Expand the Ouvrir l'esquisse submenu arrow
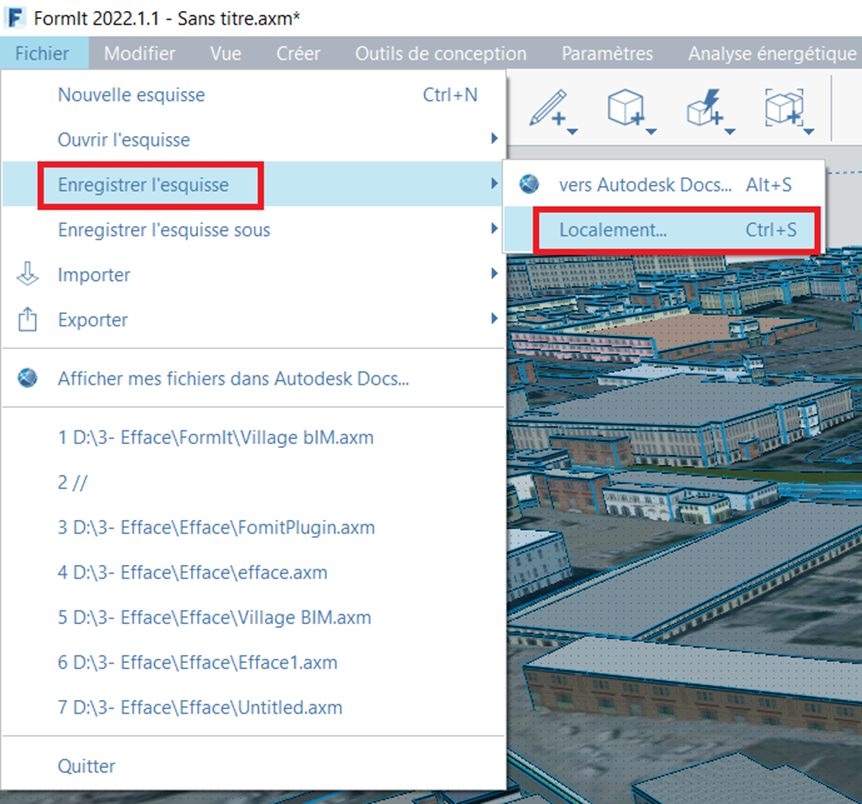 point(493,139)
